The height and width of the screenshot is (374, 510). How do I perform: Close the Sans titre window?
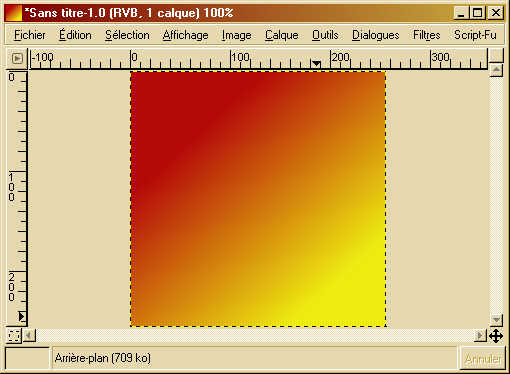pyautogui.click(x=496, y=13)
